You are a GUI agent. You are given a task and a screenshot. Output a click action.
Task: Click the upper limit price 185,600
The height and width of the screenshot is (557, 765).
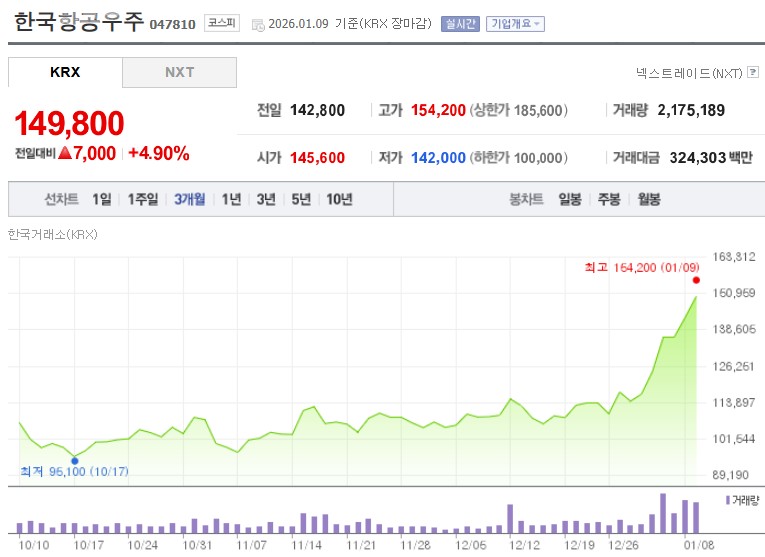[538, 111]
